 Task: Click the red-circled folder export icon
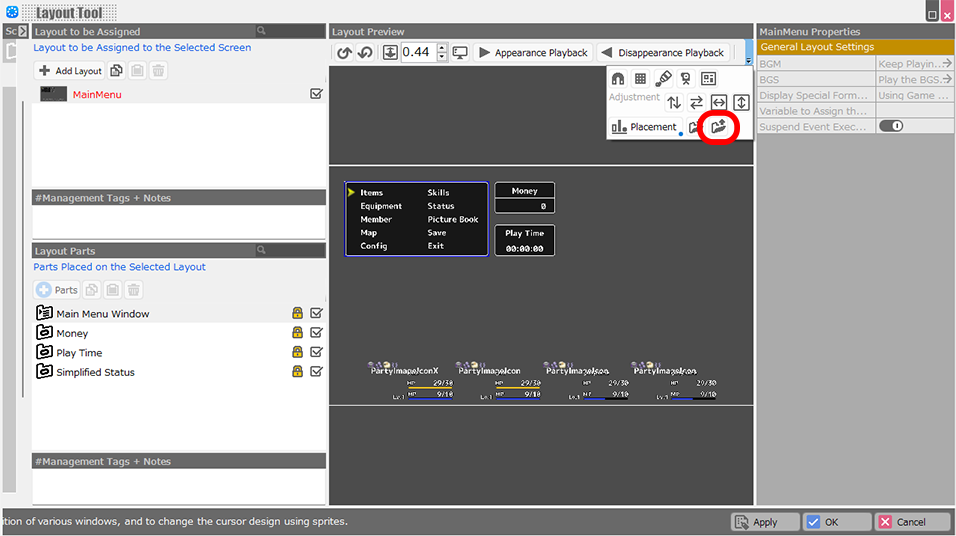(717, 127)
